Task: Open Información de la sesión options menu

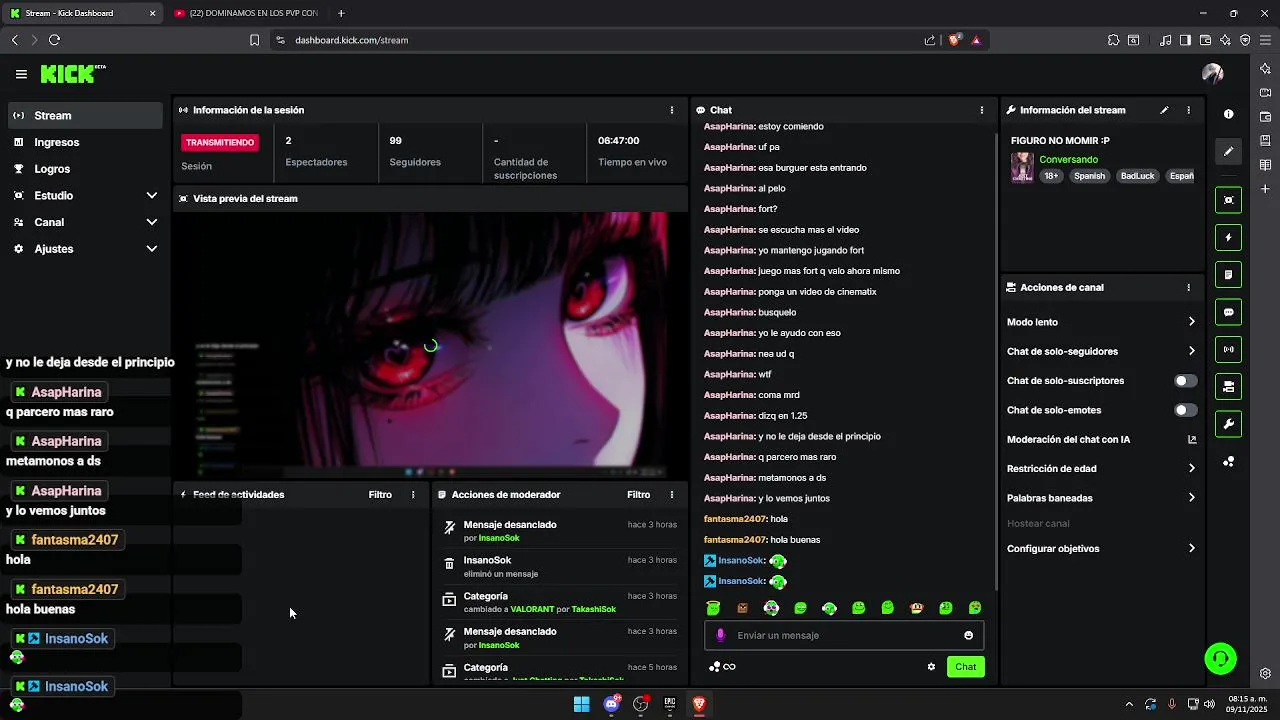Action: [672, 110]
